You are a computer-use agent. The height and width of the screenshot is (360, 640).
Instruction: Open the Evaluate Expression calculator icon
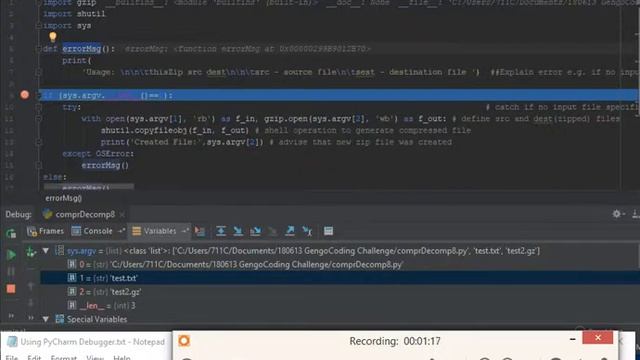pyautogui.click(x=328, y=231)
